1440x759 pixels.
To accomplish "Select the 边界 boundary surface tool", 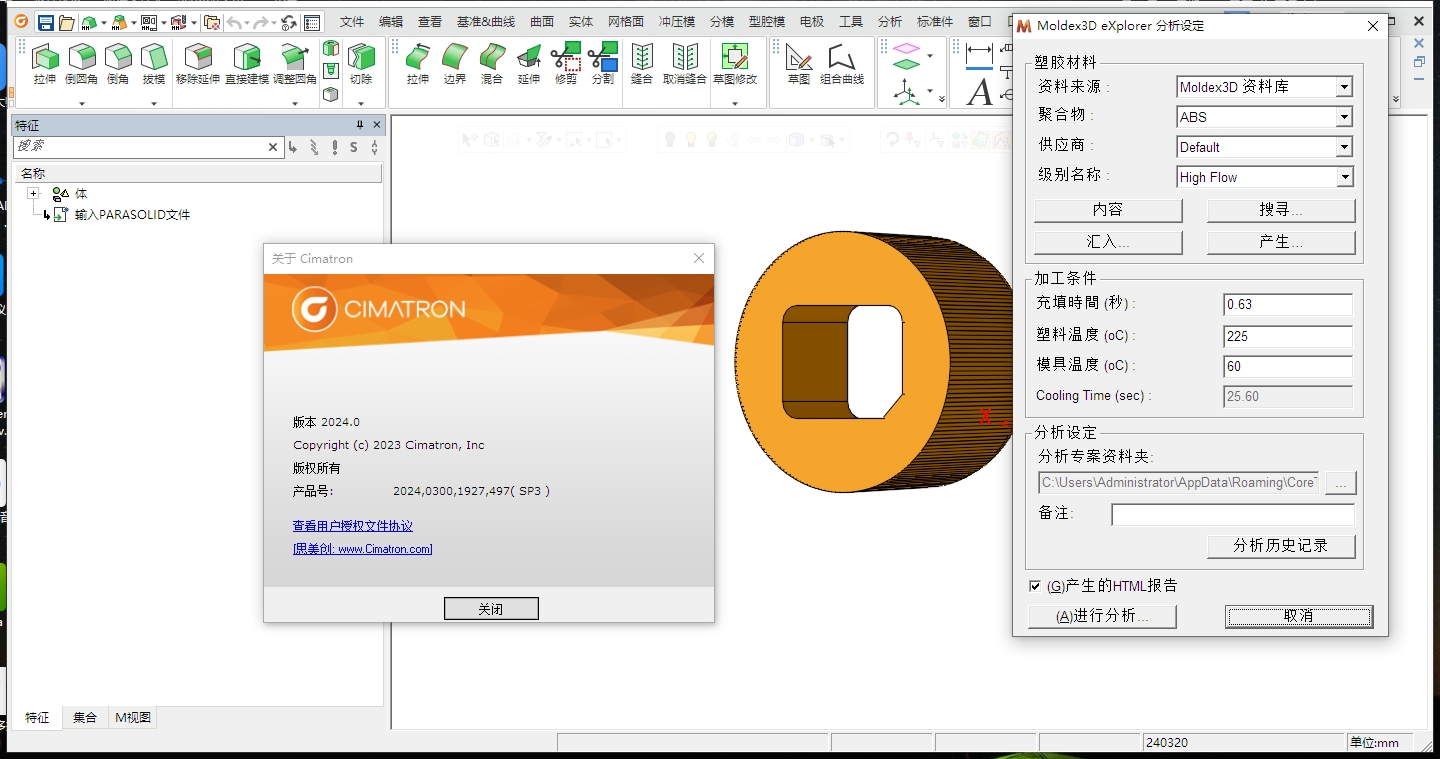I will tap(455, 64).
